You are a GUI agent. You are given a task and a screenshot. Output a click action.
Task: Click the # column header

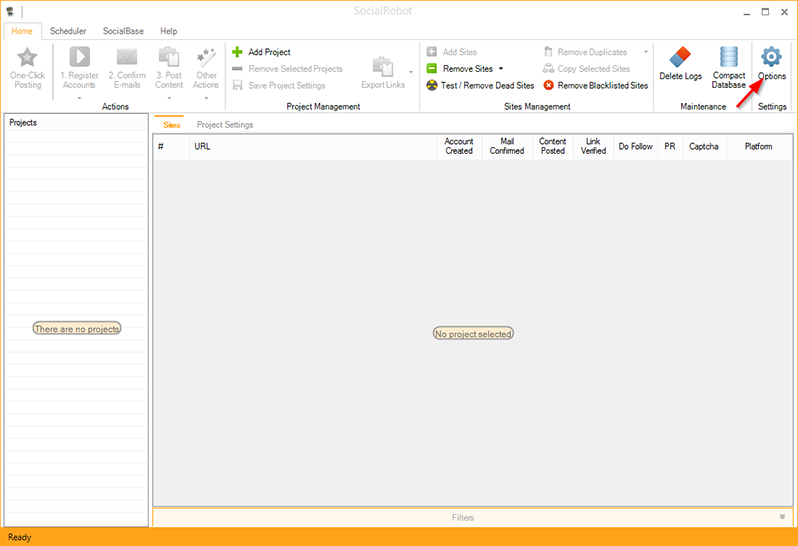coord(172,147)
